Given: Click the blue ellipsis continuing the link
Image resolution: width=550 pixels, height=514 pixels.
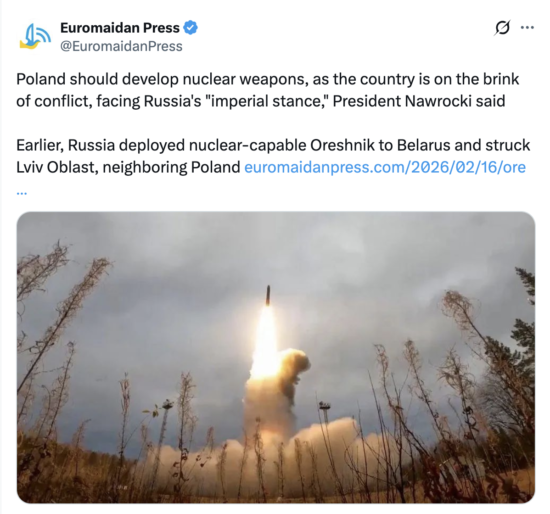Looking at the screenshot, I should coord(22,193).
